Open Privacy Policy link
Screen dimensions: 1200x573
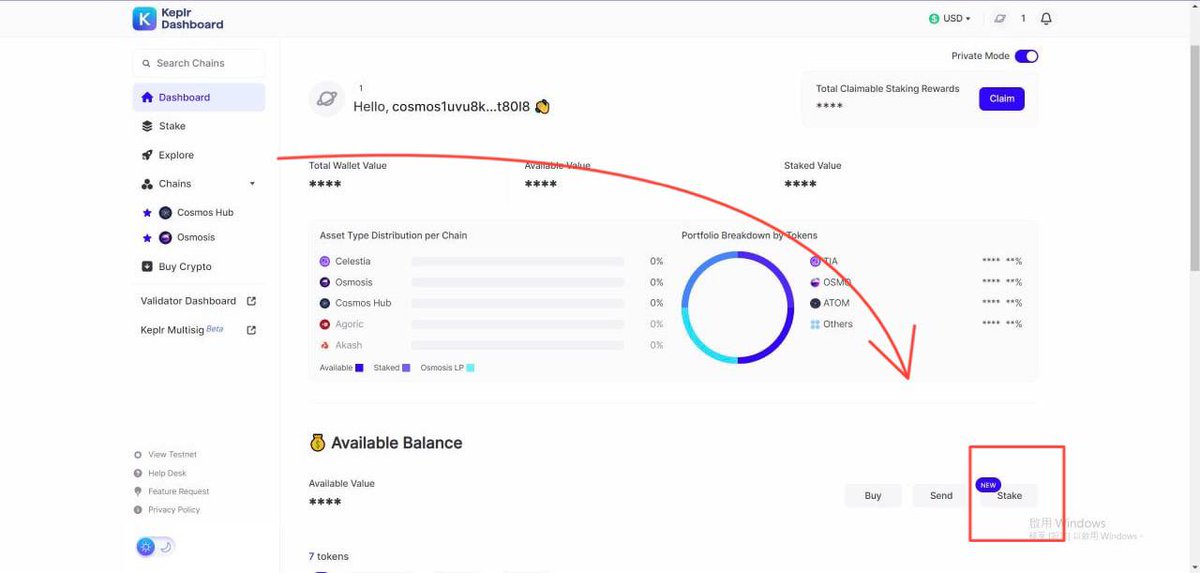pos(174,510)
